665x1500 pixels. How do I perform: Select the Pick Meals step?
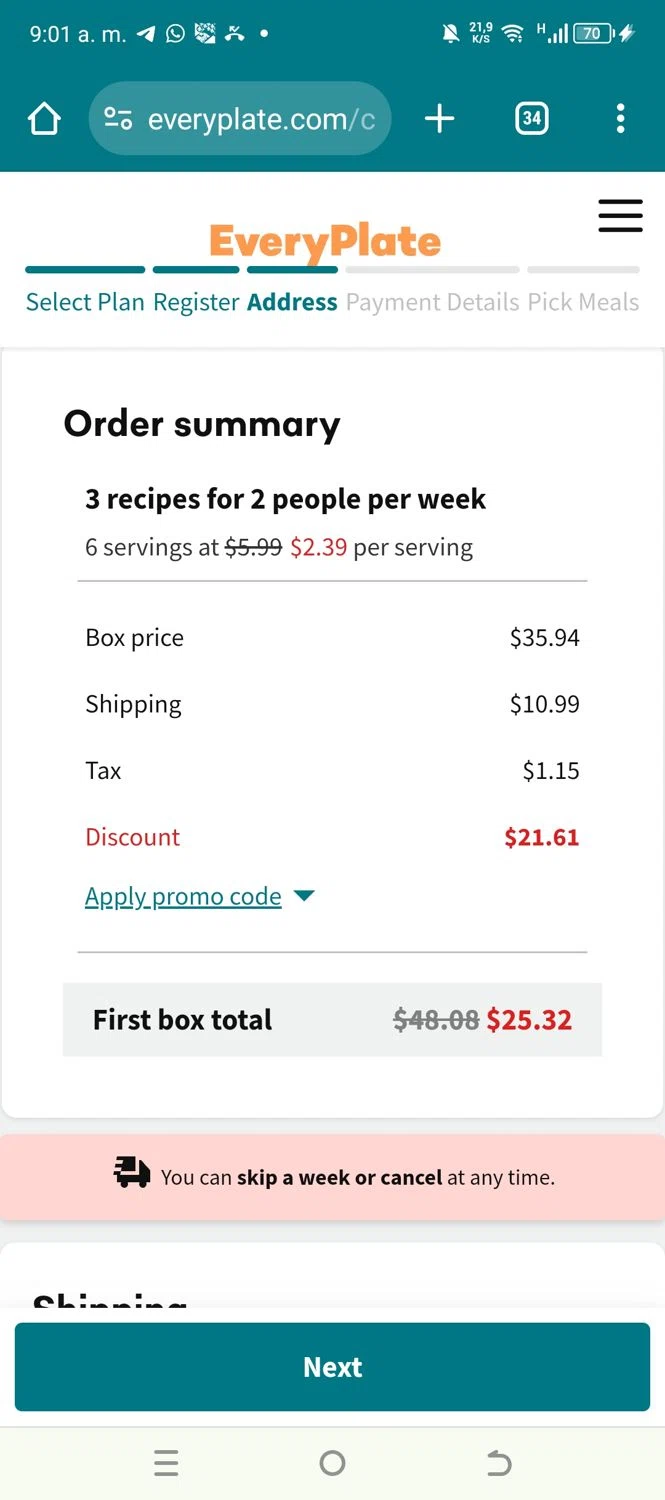[583, 302]
